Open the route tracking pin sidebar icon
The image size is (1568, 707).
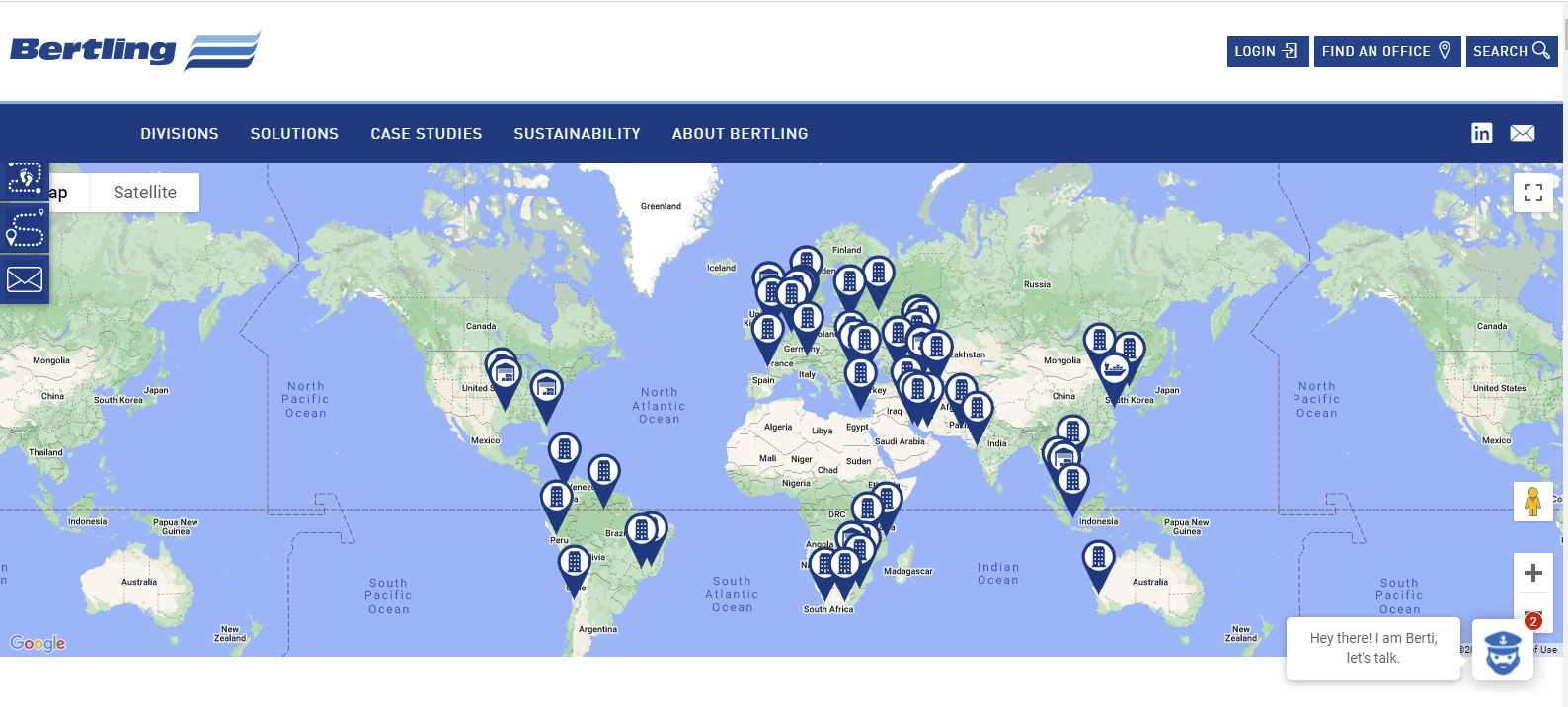coord(24,229)
